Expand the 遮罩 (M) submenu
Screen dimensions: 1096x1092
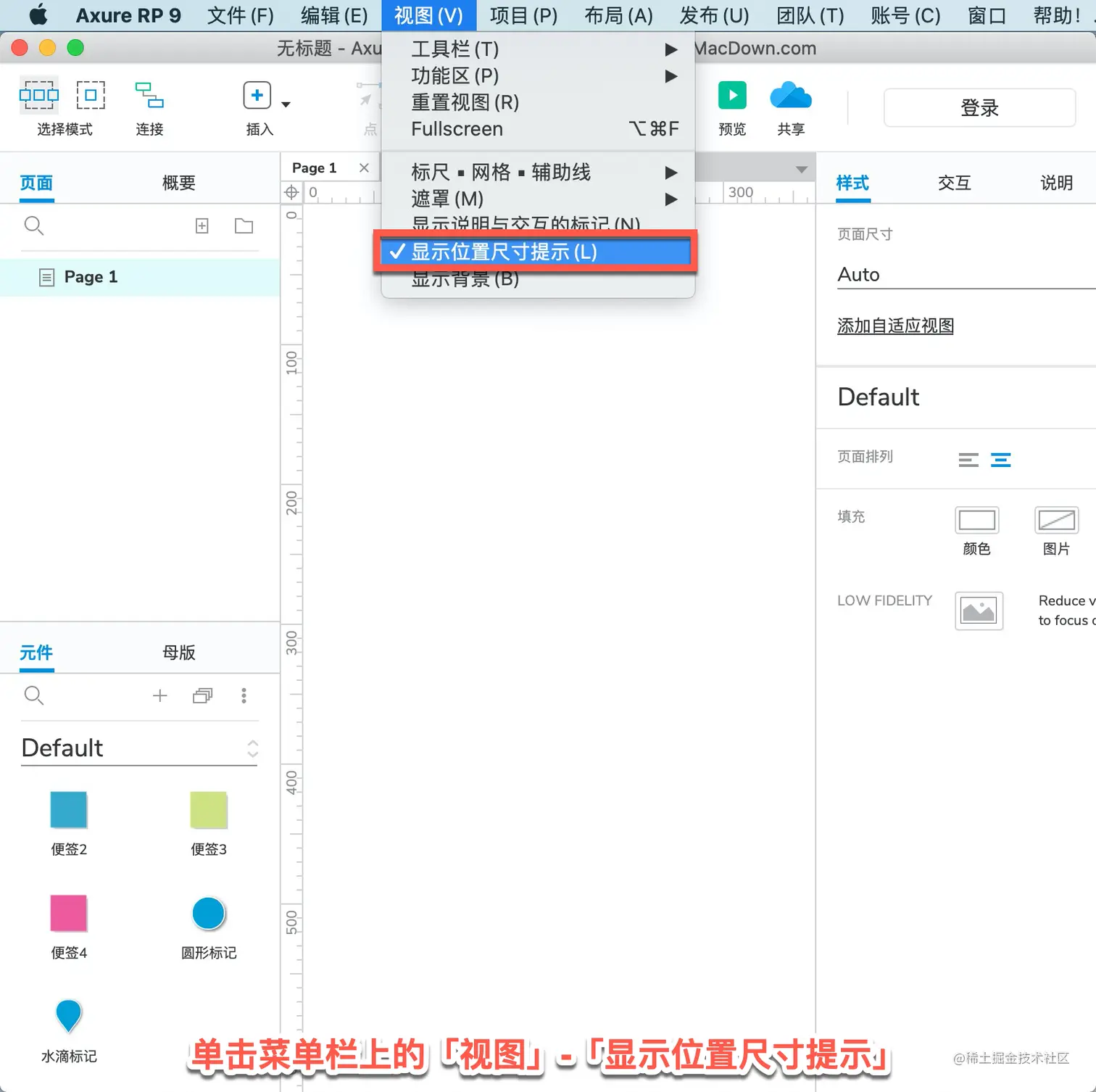tap(538, 199)
